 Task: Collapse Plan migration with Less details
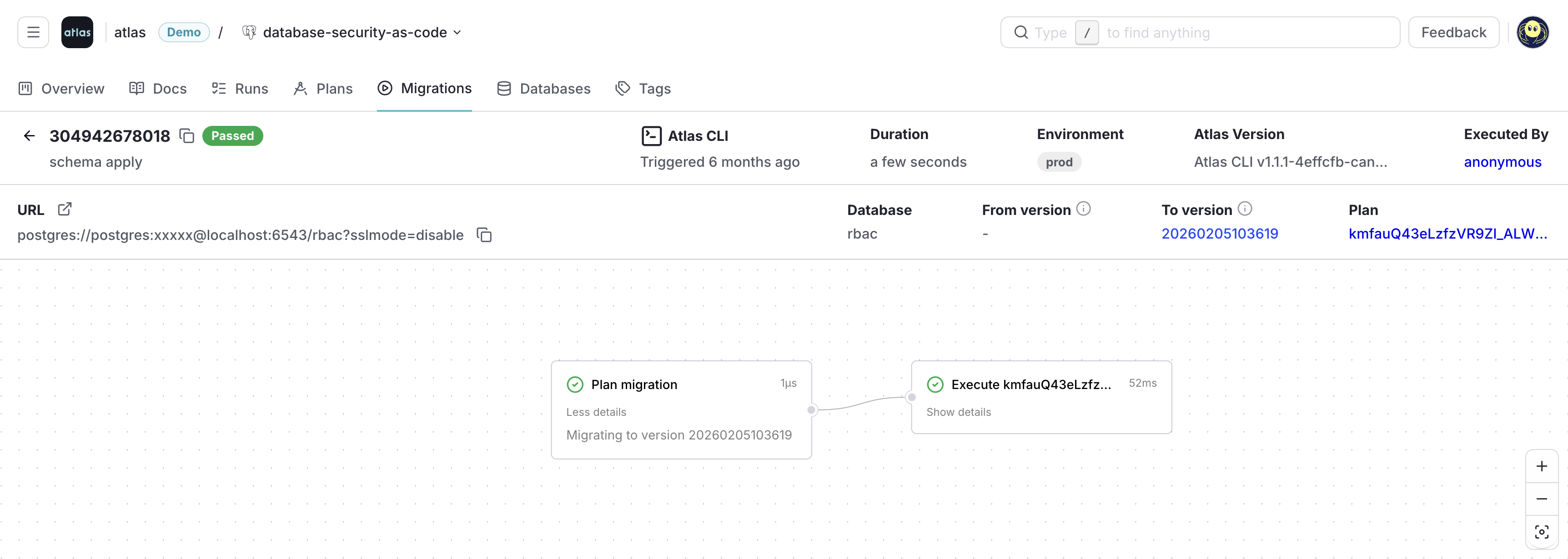[x=596, y=412]
